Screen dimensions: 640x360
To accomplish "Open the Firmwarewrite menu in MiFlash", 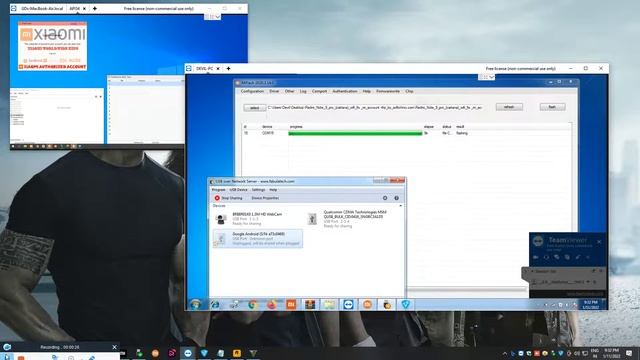I will pyautogui.click(x=388, y=91).
